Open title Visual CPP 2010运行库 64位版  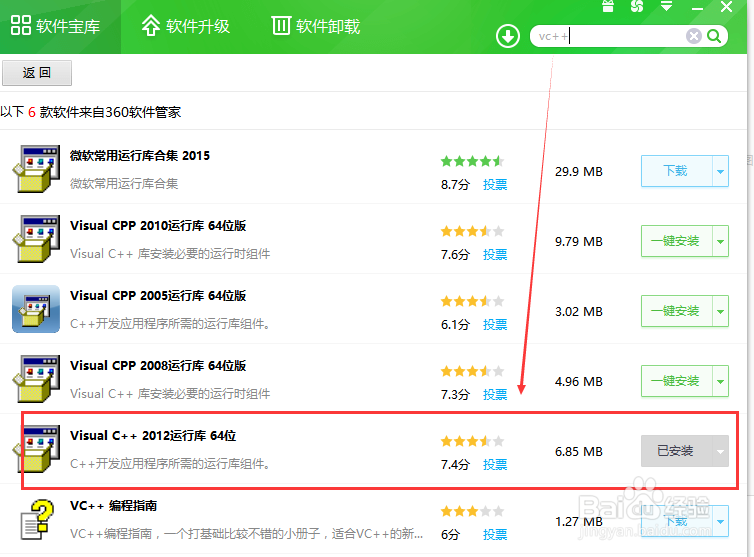[158, 226]
